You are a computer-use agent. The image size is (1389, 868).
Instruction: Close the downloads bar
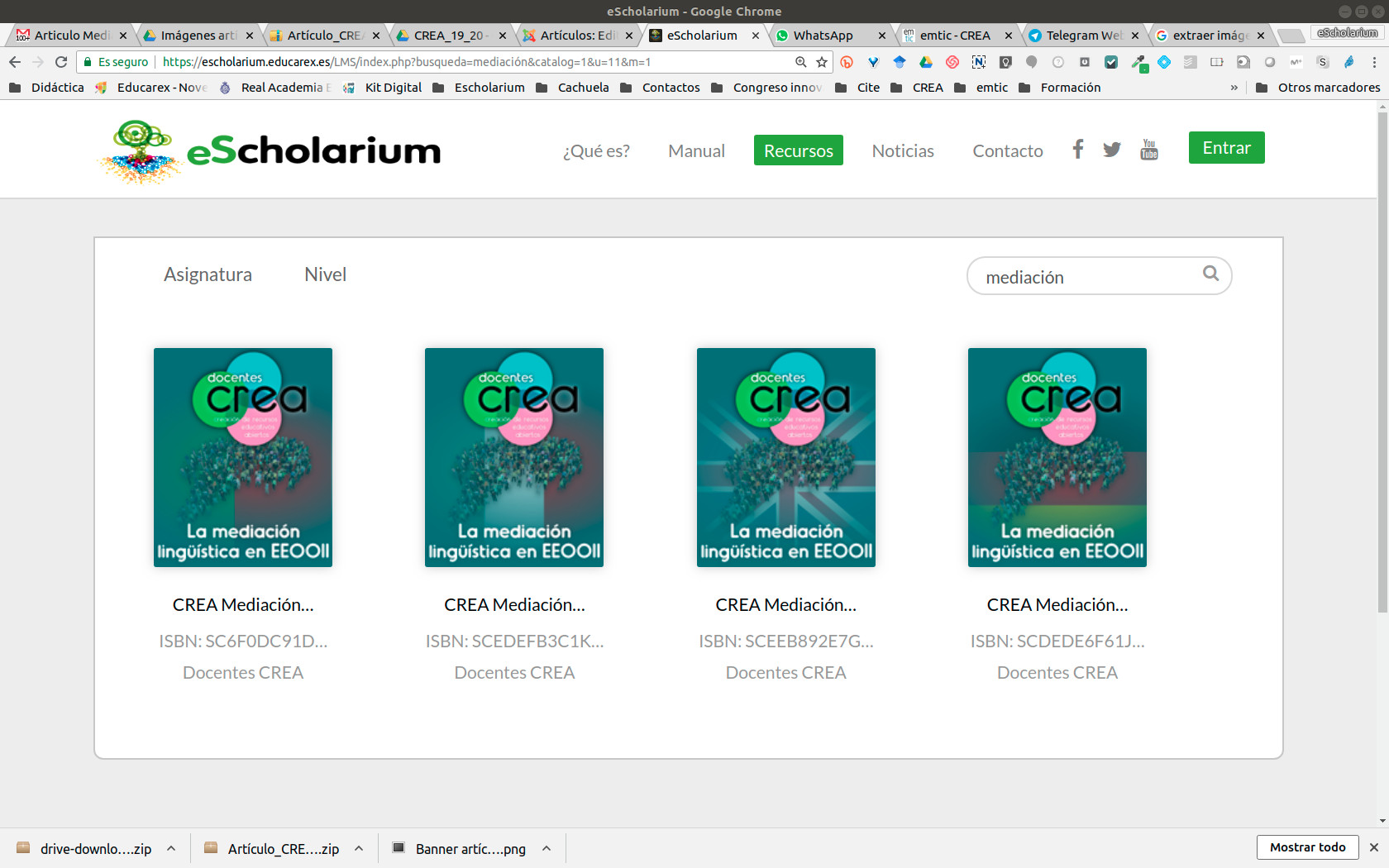[1374, 847]
